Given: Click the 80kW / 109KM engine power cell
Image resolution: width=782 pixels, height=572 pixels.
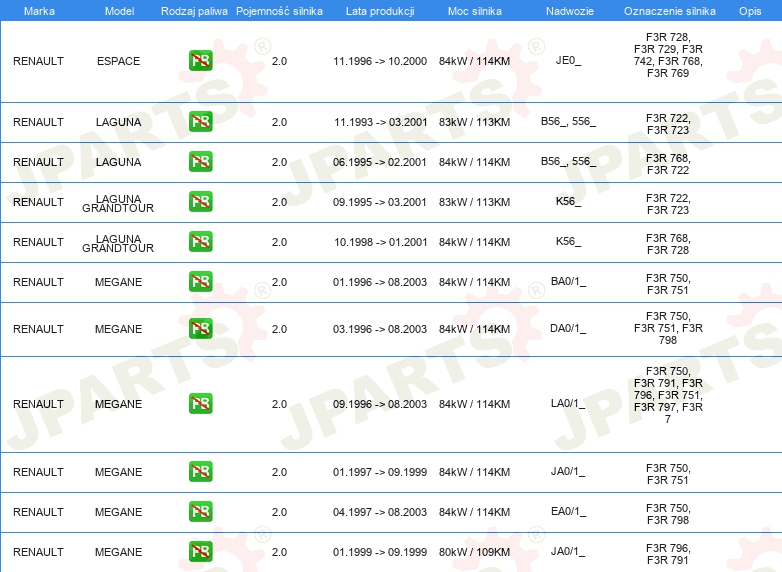Looking at the screenshot, I should (x=474, y=552).
